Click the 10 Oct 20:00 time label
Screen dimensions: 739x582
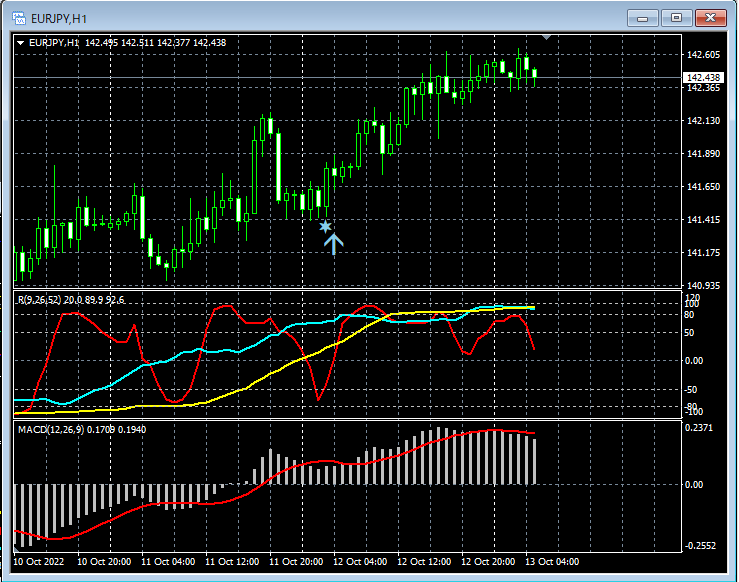[104, 562]
